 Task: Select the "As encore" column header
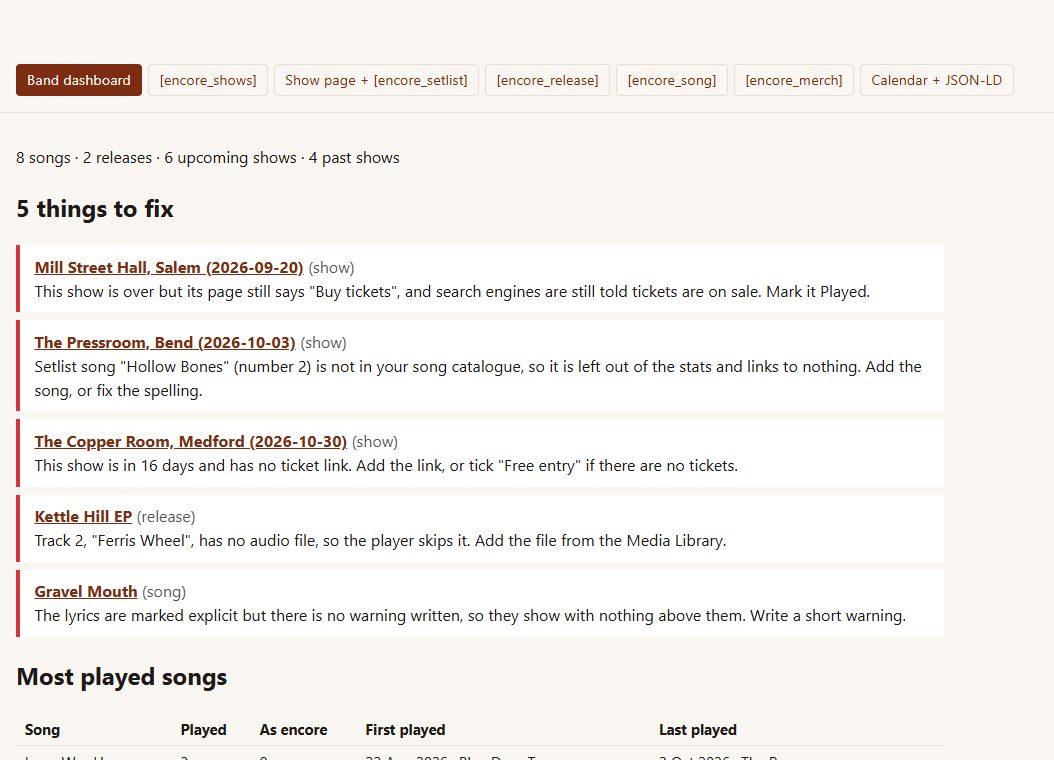(x=293, y=730)
